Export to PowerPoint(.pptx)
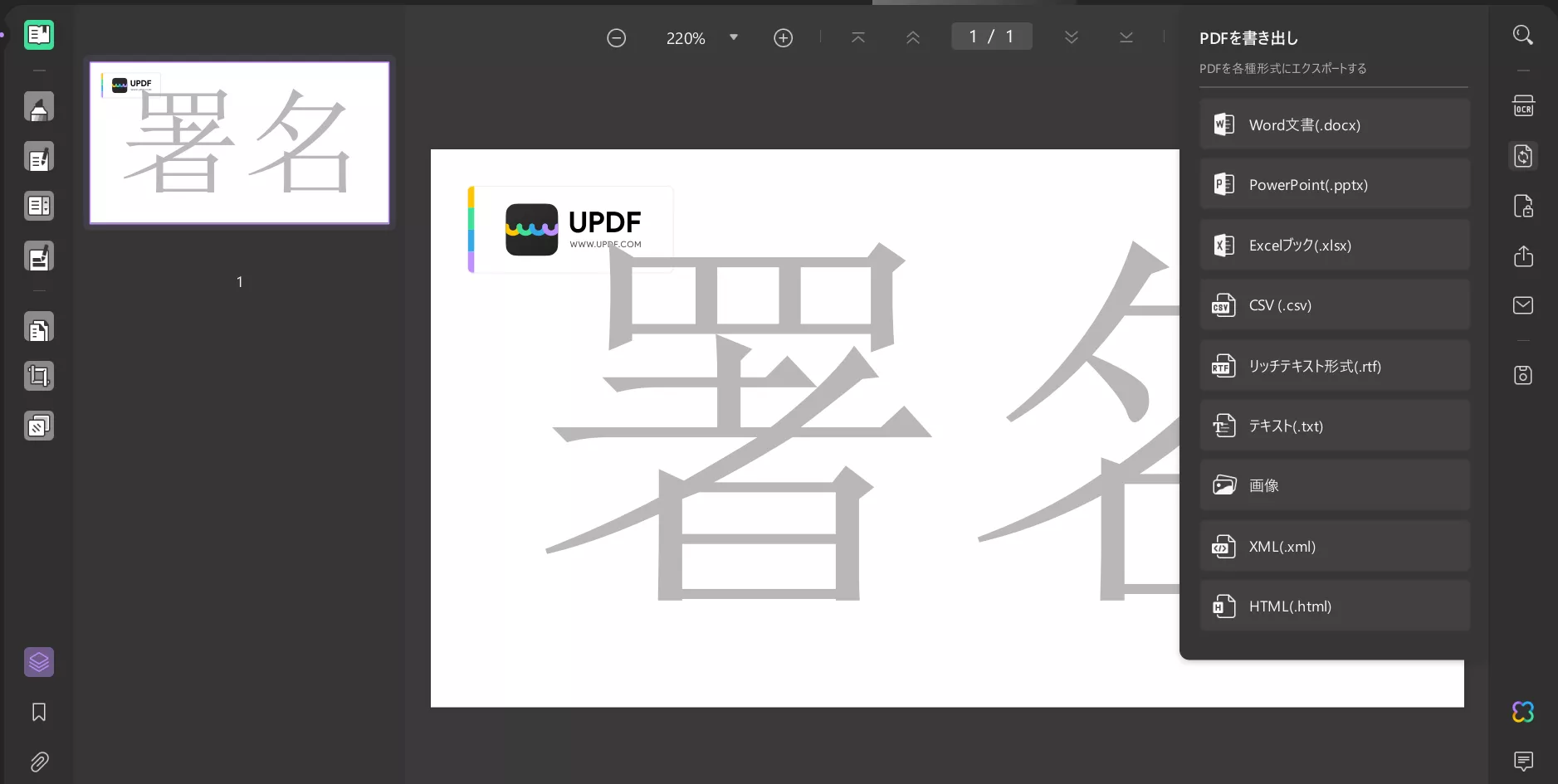 [x=1335, y=184]
